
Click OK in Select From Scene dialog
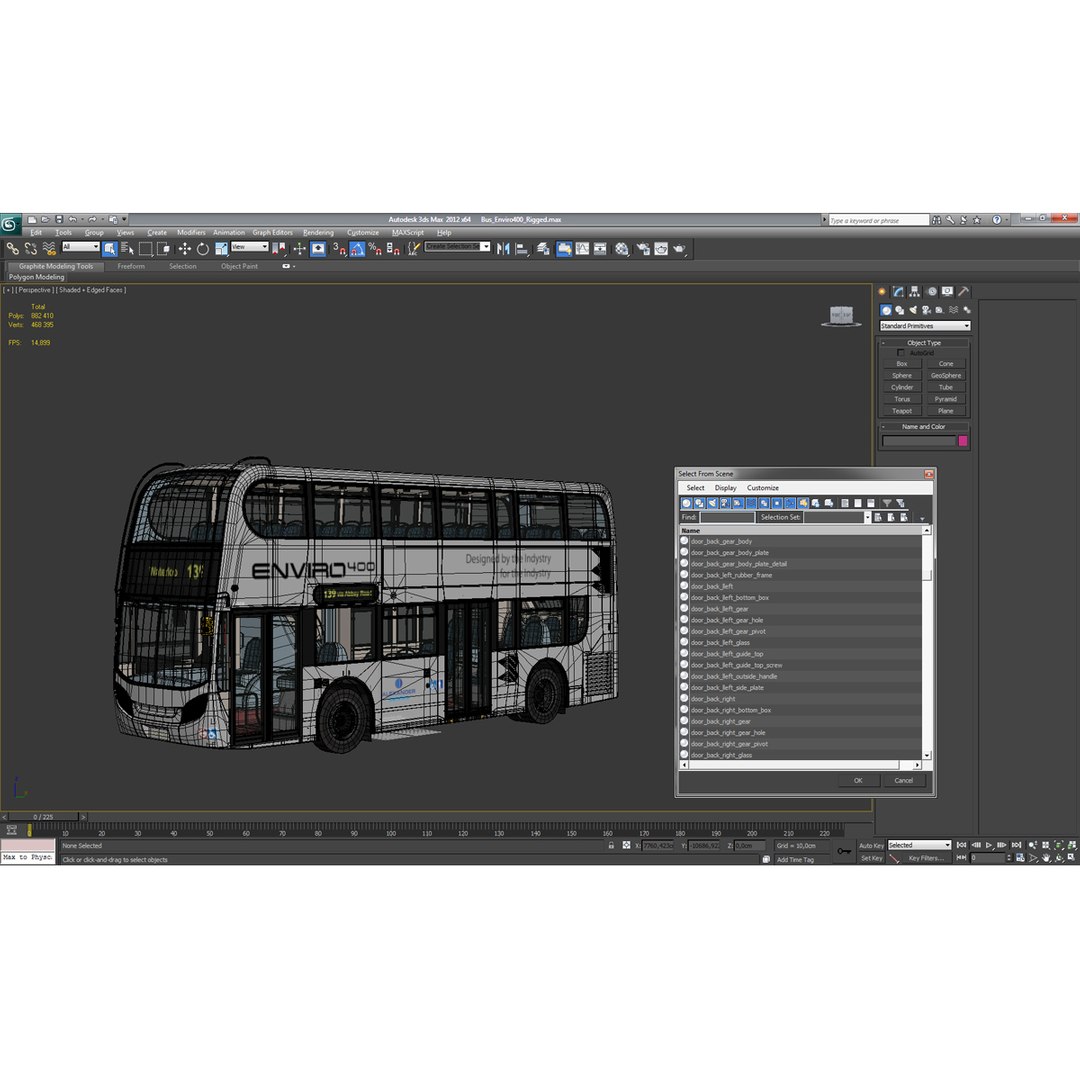pos(858,780)
